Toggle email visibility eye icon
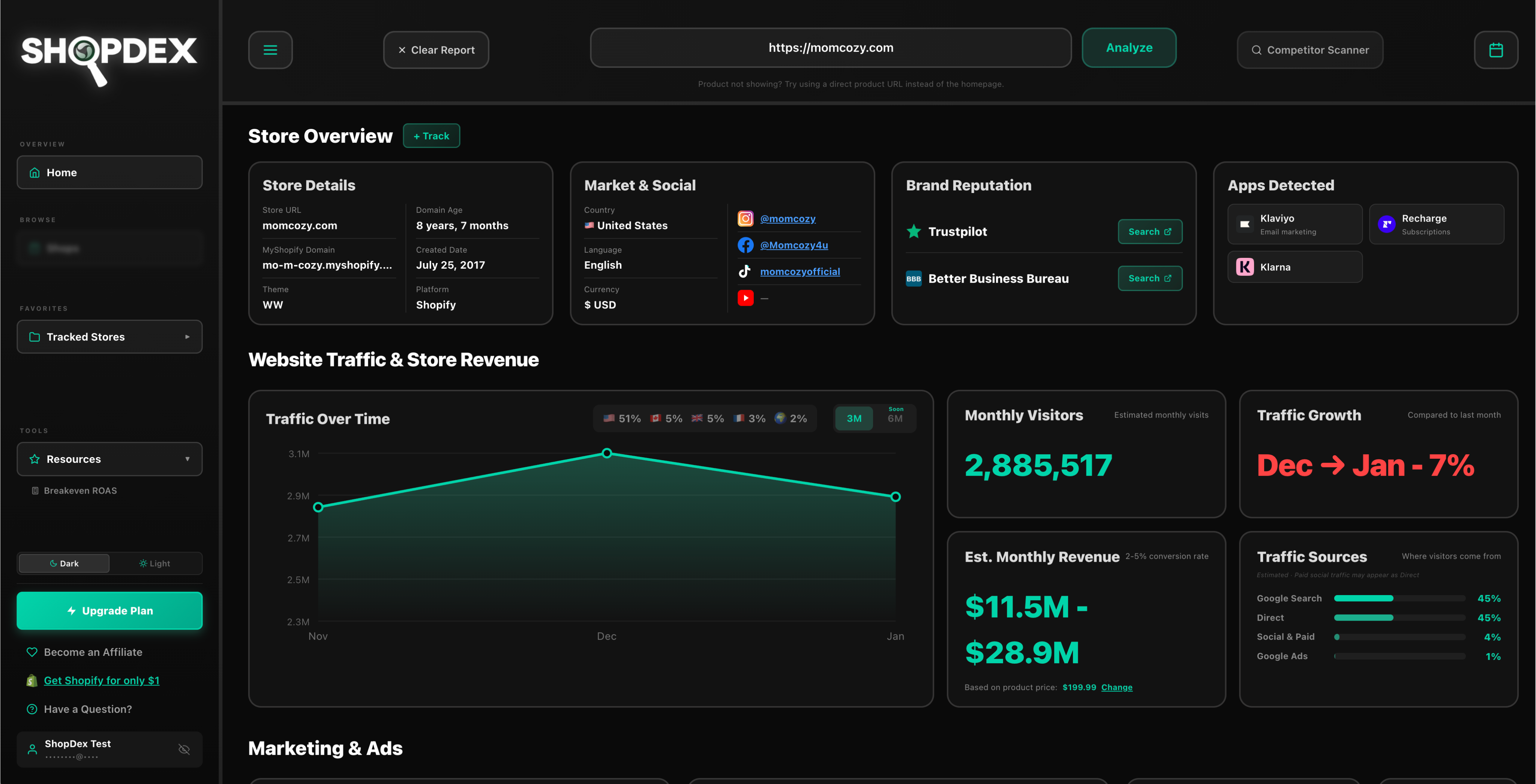The width and height of the screenshot is (1536, 784). 184,750
